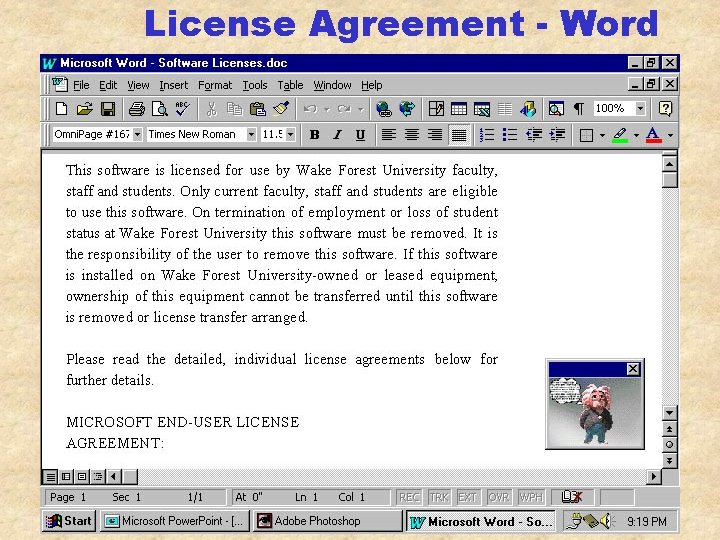Toggle italic formatting
The width and height of the screenshot is (720, 540).
point(338,135)
